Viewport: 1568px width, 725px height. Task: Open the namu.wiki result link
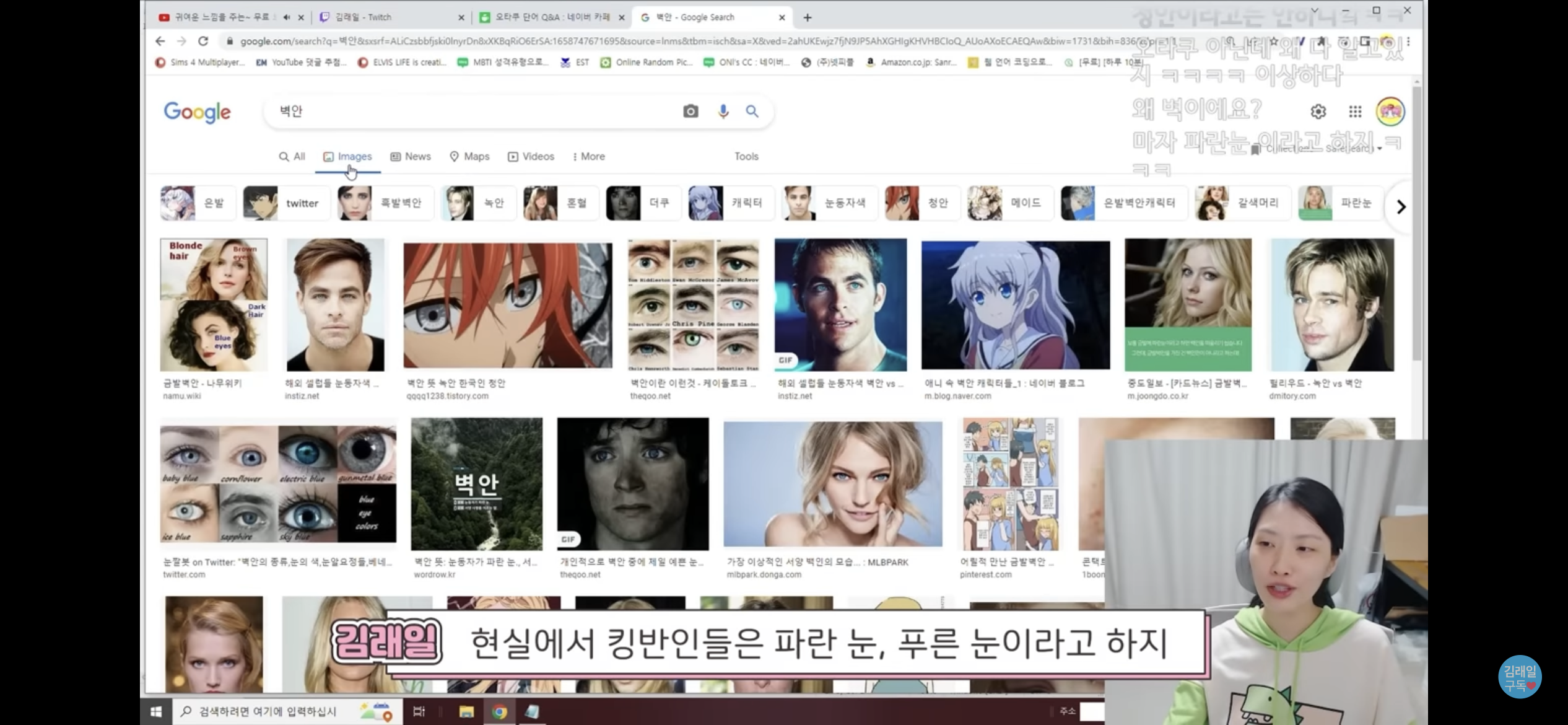pyautogui.click(x=202, y=384)
